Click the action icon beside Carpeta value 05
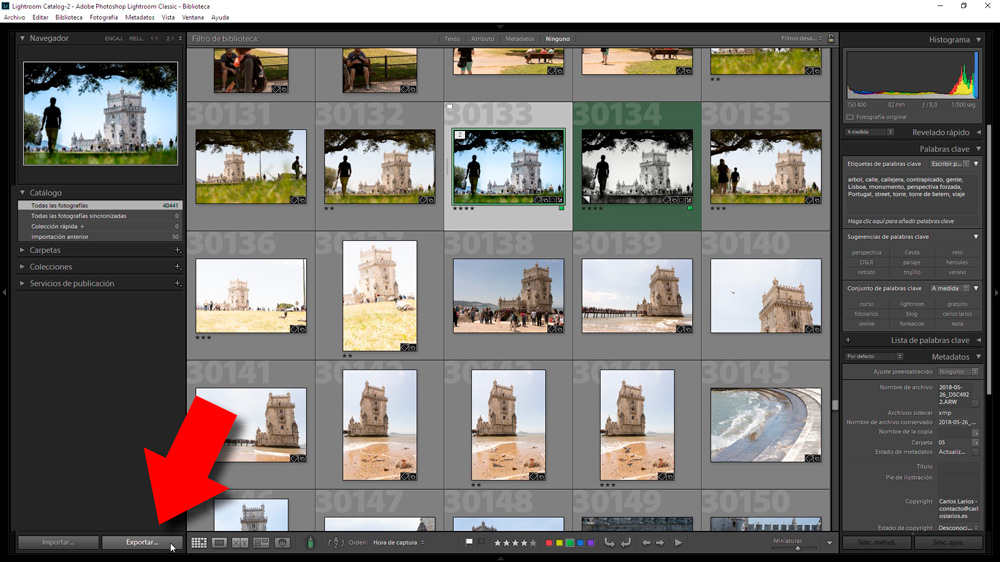The height and width of the screenshot is (562, 1000). [975, 442]
